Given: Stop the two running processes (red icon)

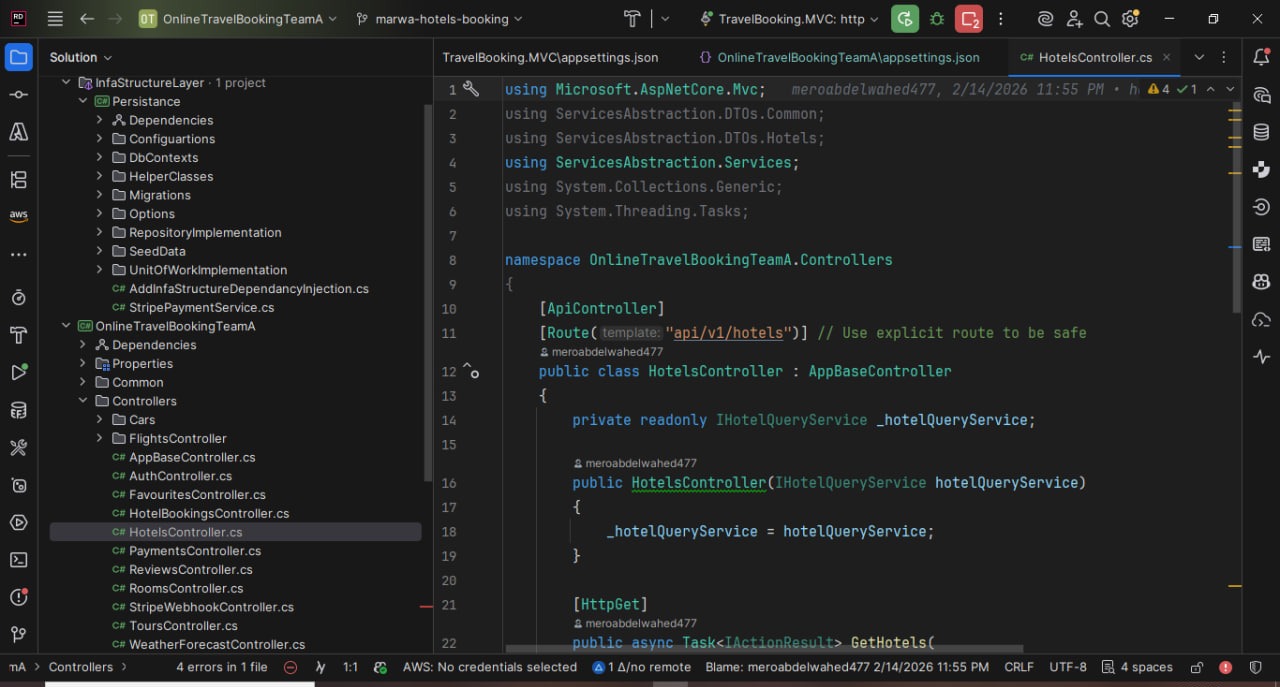Looking at the screenshot, I should (x=968, y=18).
